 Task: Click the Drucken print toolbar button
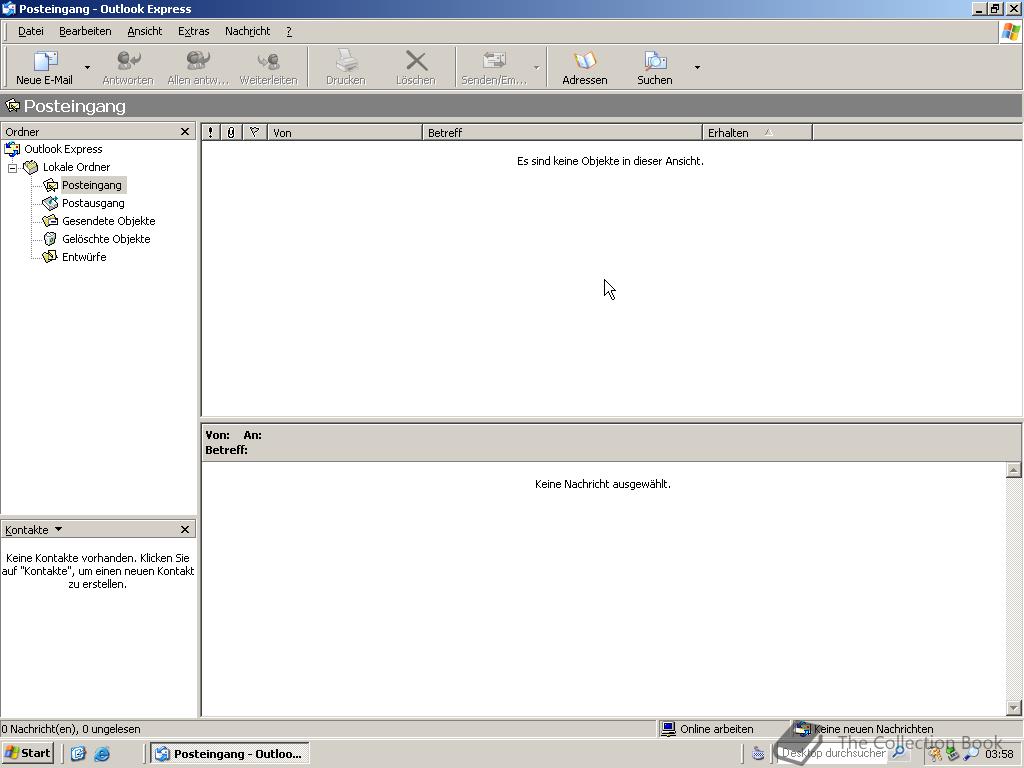coord(345,67)
